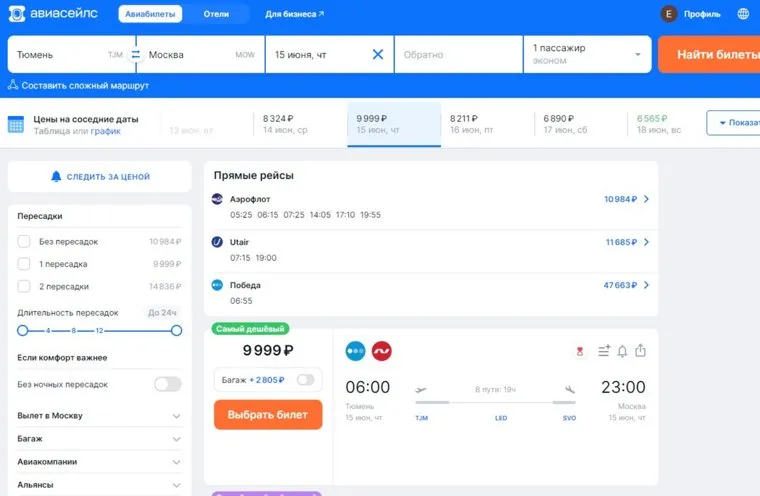Click the bell icon on ticket card
Viewport: 760px width, 496px height.
coord(622,351)
